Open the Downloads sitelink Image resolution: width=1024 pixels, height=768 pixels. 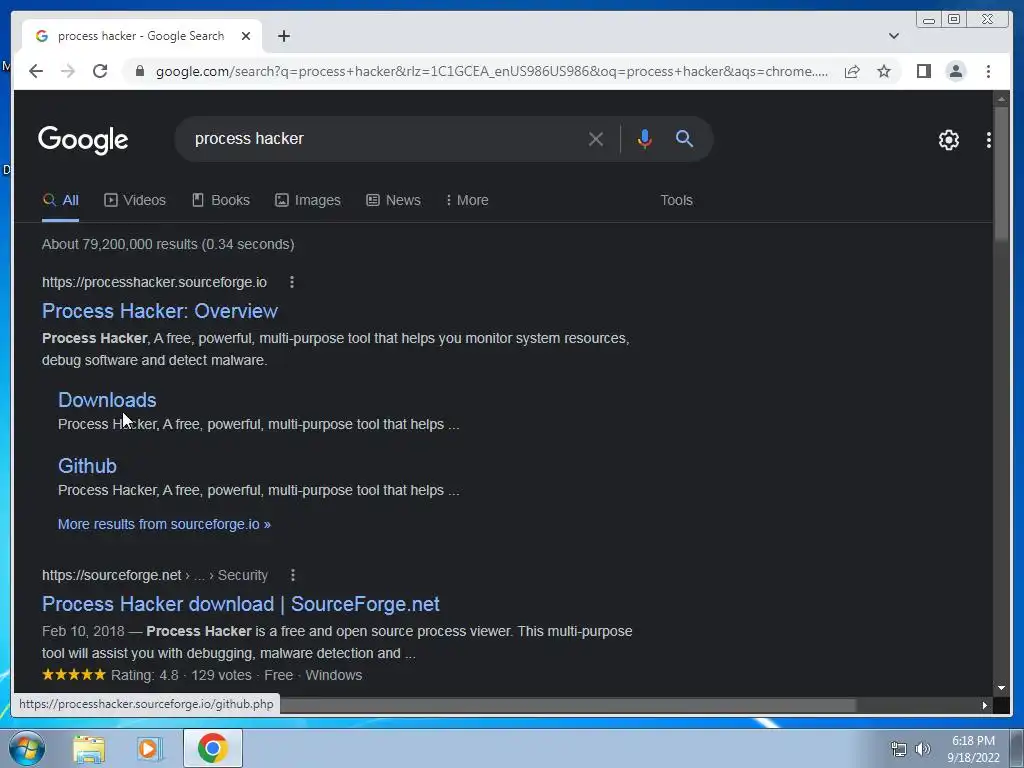pyautogui.click(x=107, y=400)
